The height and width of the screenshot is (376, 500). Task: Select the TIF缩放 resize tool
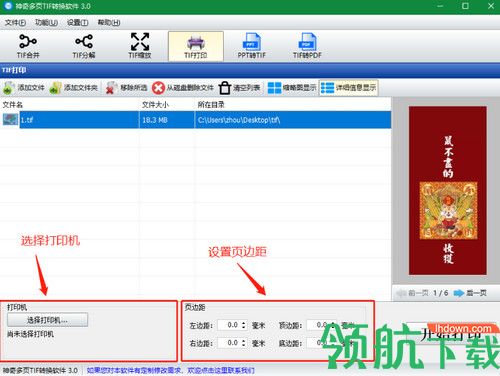(140, 46)
